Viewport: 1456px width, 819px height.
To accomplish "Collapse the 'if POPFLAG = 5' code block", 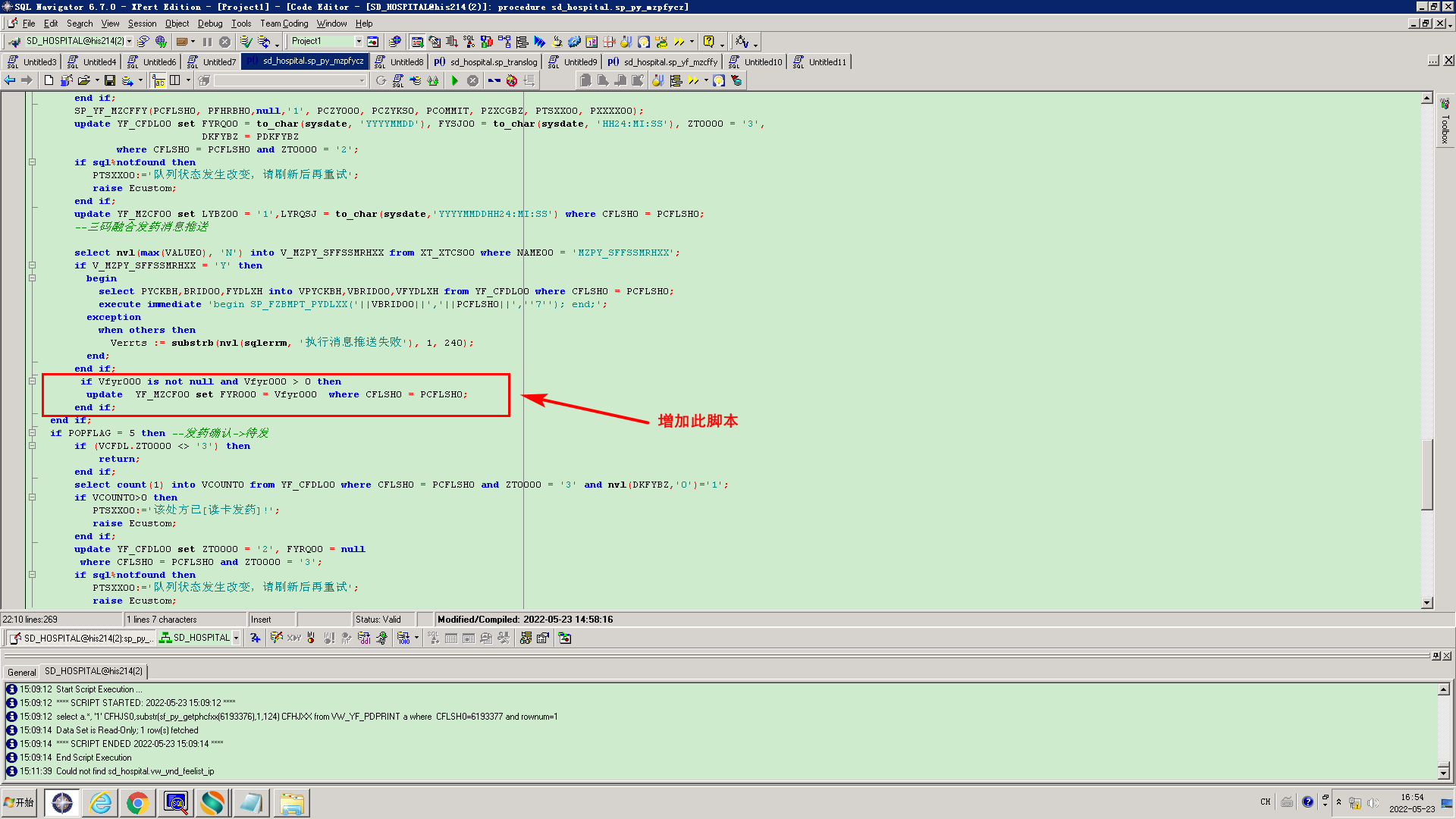I will pos(32,433).
